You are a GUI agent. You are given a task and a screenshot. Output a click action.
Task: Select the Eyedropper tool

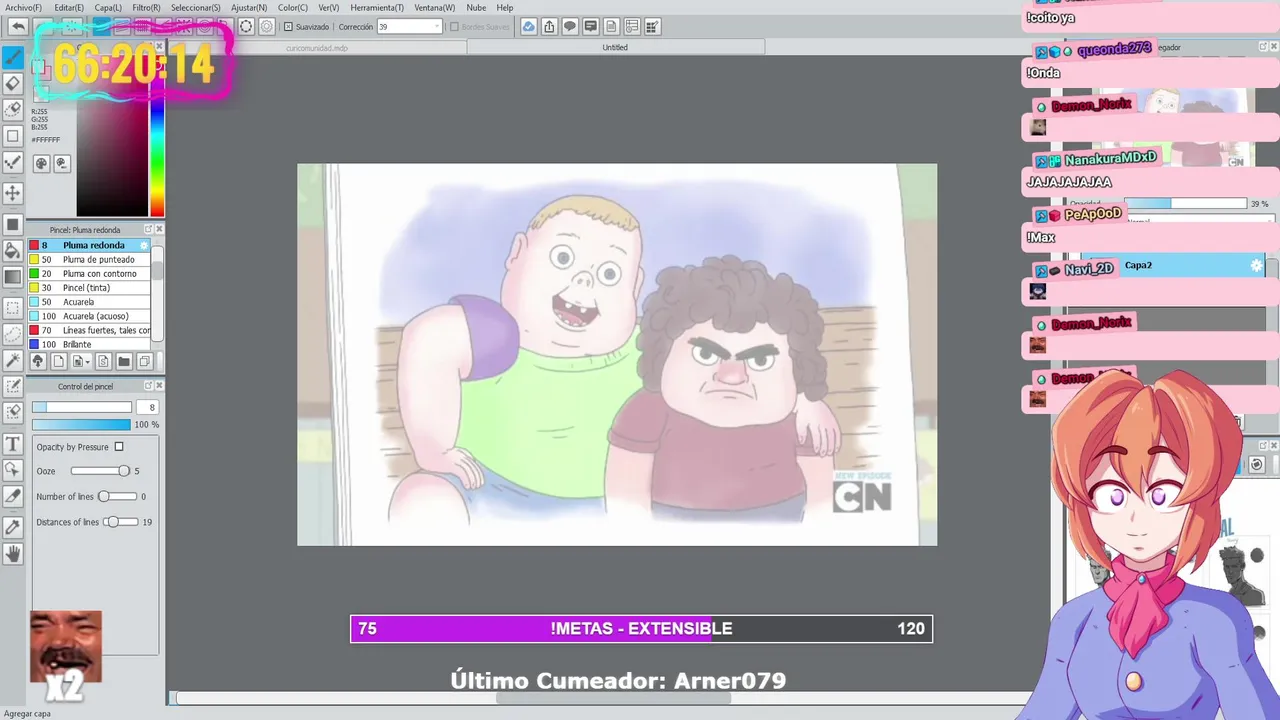pyautogui.click(x=13, y=527)
